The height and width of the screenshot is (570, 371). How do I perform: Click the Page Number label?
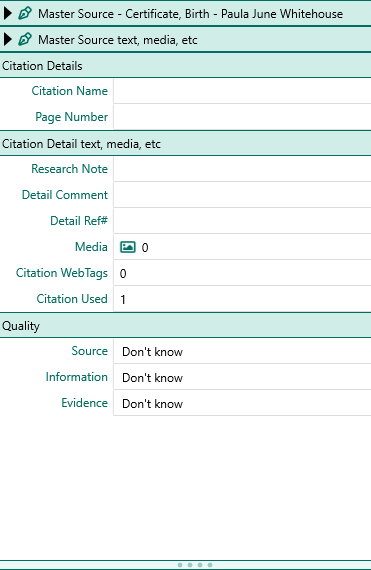pyautogui.click(x=72, y=117)
